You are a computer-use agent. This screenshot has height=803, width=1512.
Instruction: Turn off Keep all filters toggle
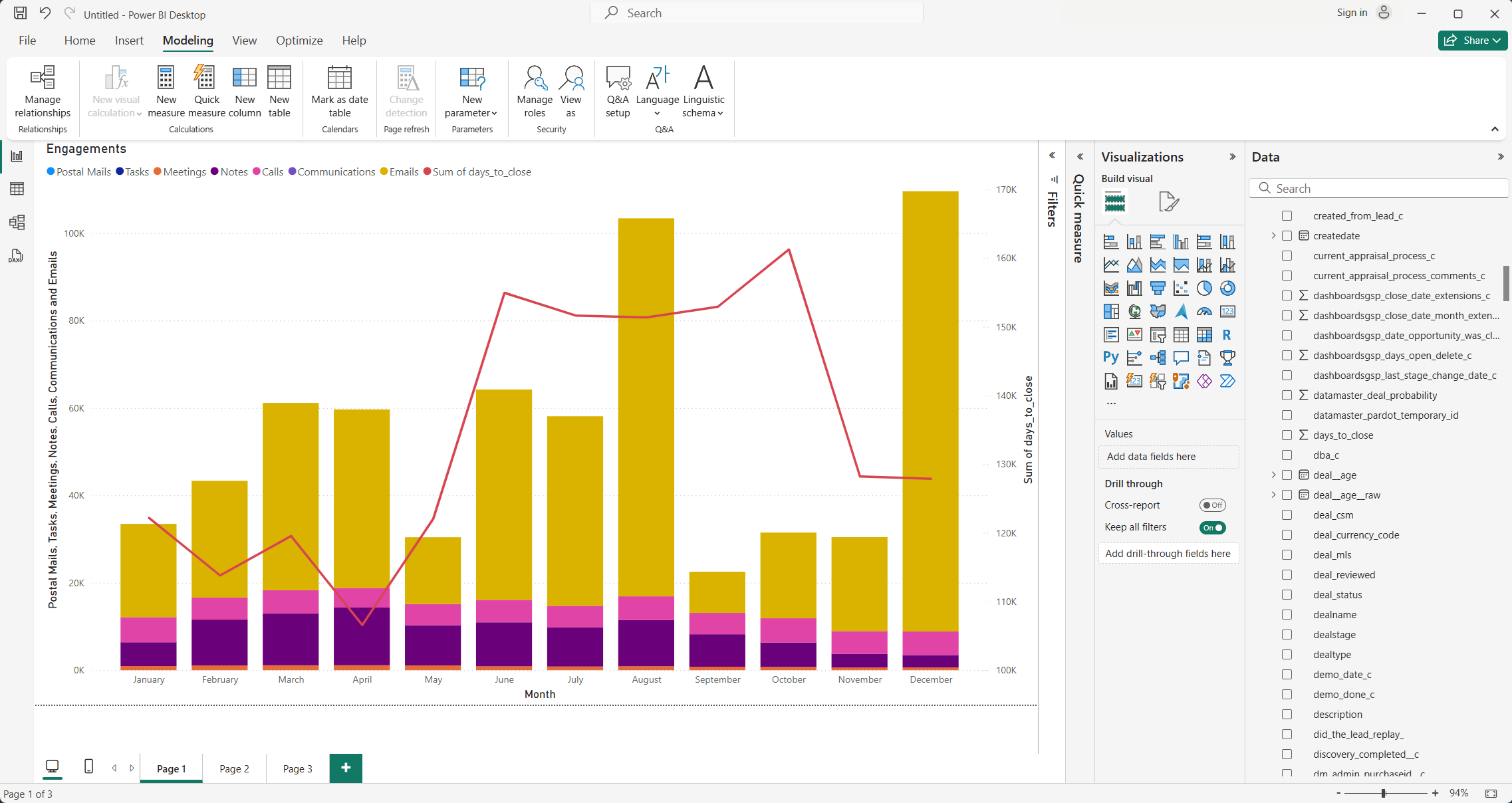(1212, 527)
